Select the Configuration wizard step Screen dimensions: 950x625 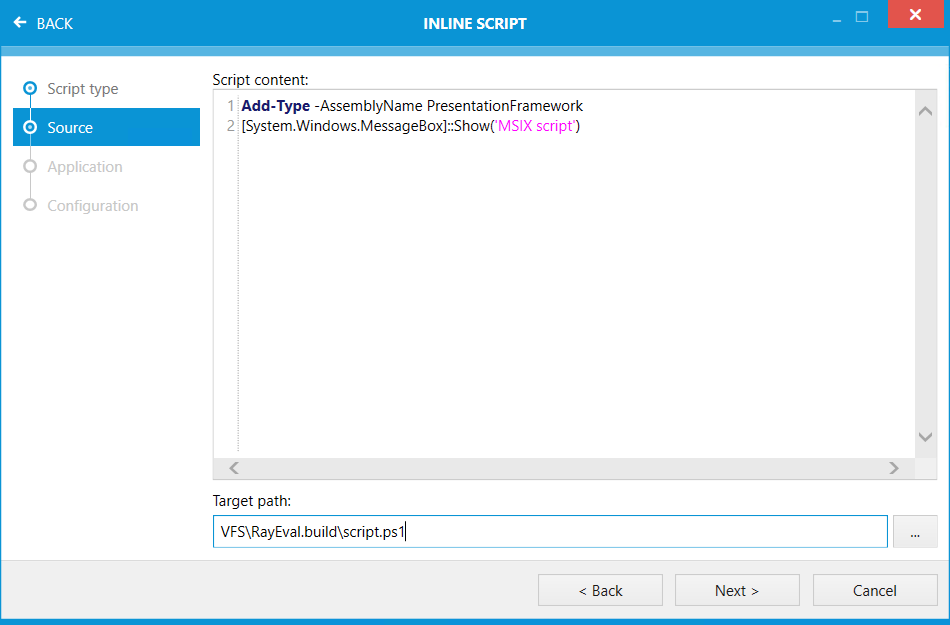click(93, 205)
